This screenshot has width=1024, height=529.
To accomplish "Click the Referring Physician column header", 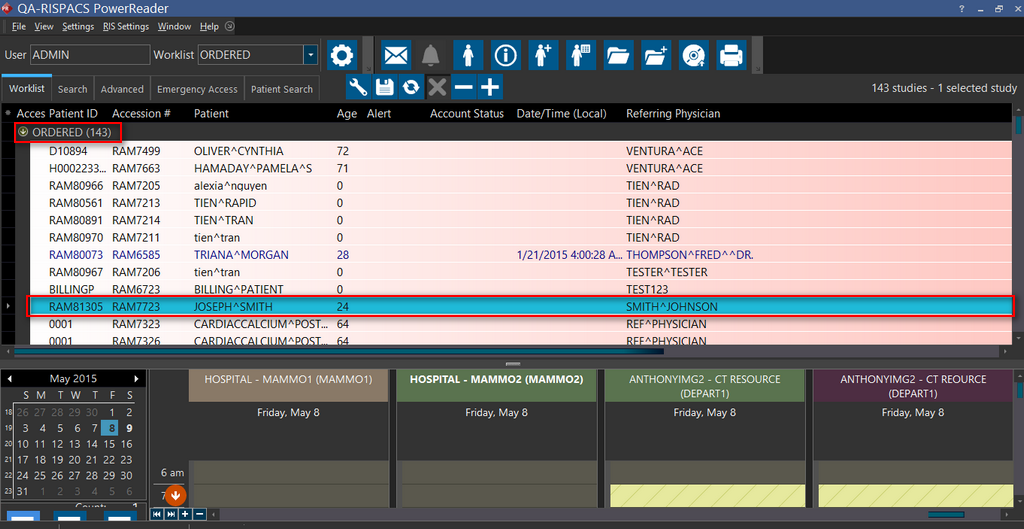I will coord(672,114).
